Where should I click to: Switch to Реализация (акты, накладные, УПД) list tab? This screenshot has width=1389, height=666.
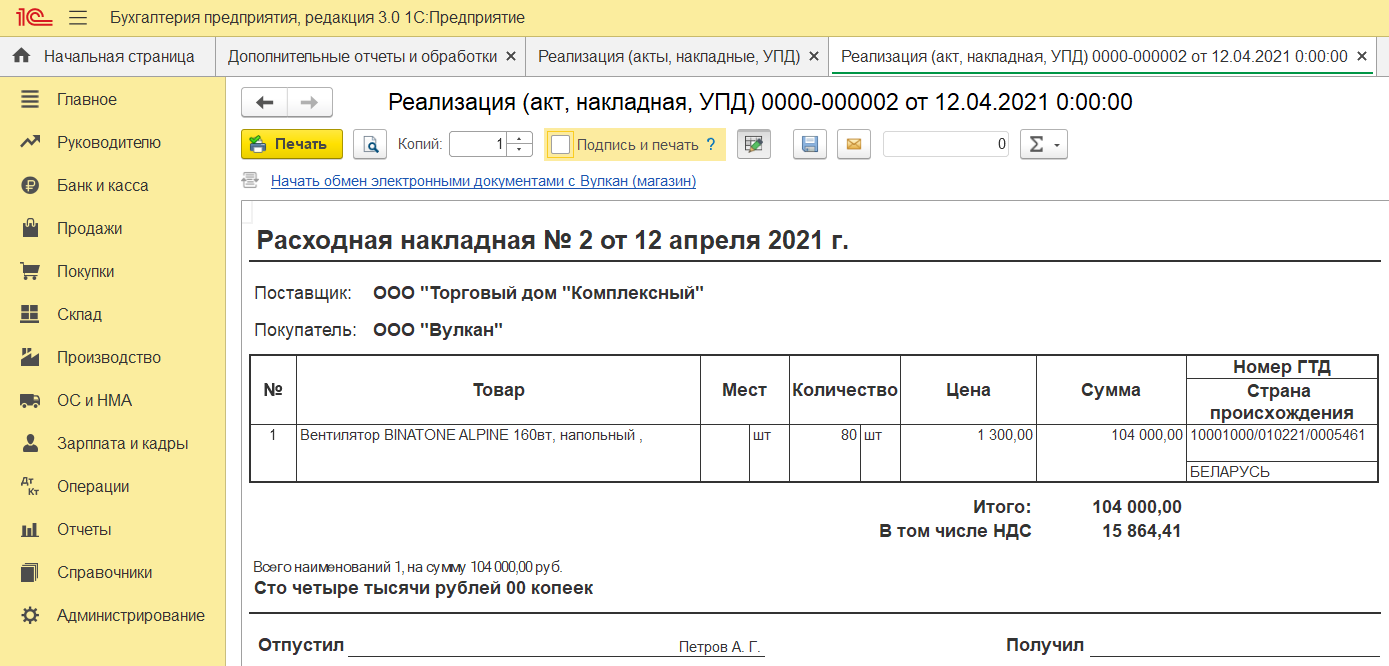pyautogui.click(x=669, y=56)
